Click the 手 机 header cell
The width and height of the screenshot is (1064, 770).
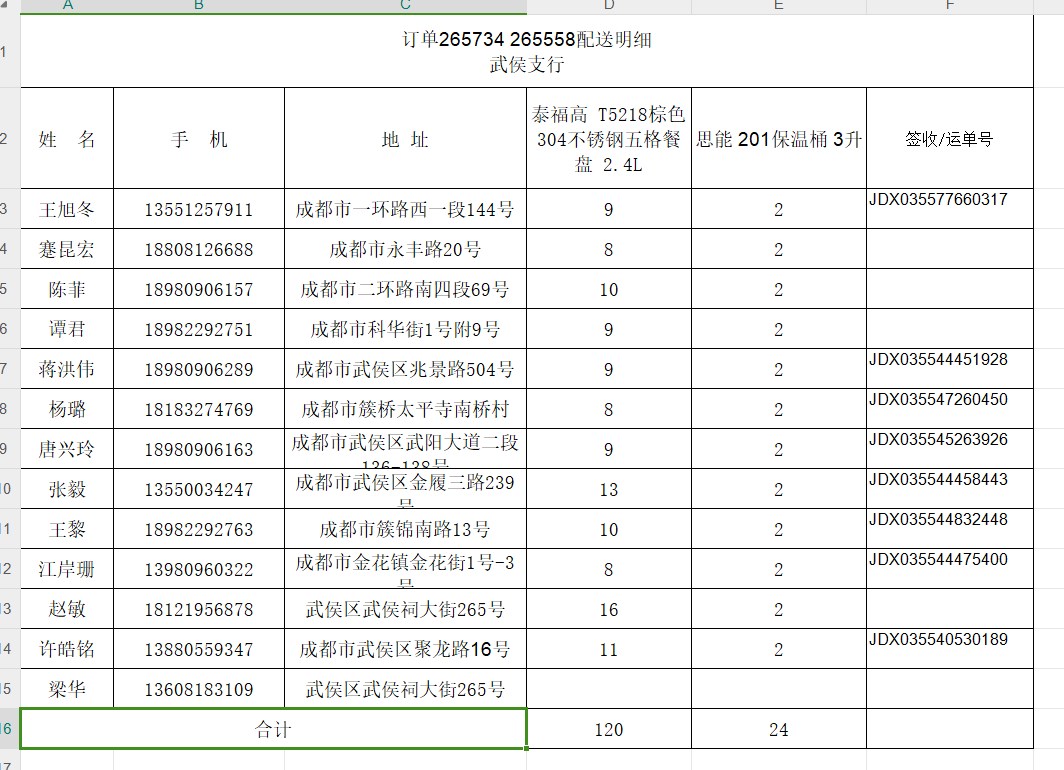(x=199, y=138)
